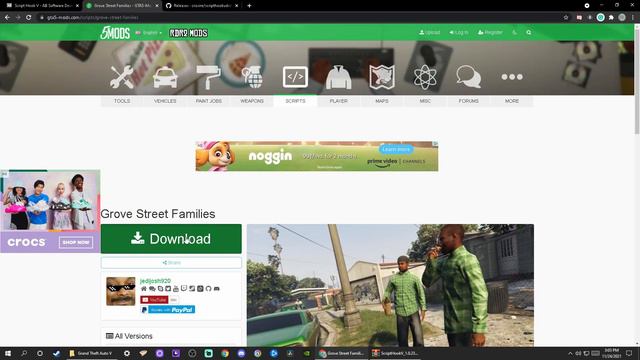
Task: Click the All Versions heading
Action: 129,336
